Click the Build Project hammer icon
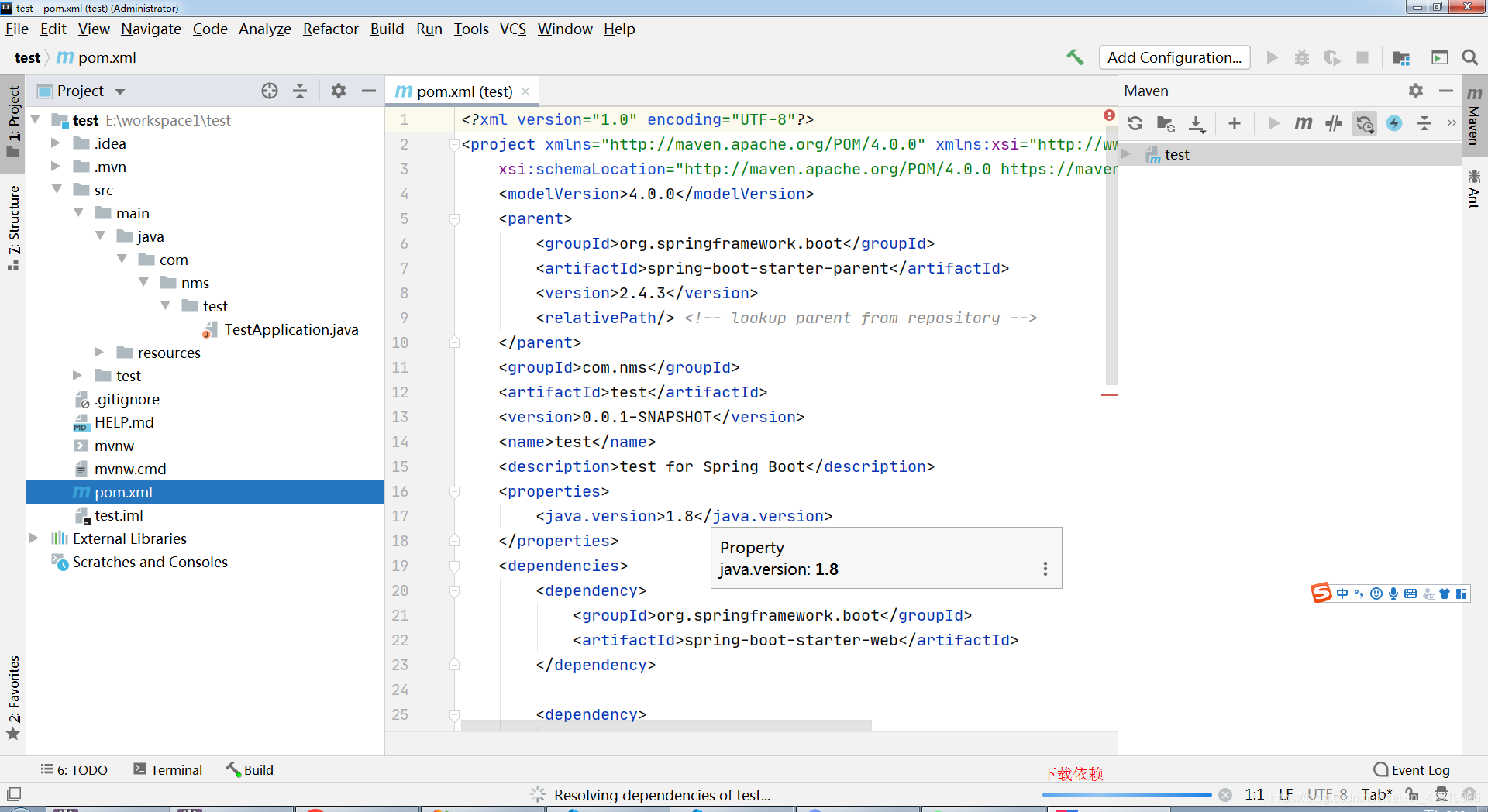Screen dimensions: 1488x812 pos(1075,57)
